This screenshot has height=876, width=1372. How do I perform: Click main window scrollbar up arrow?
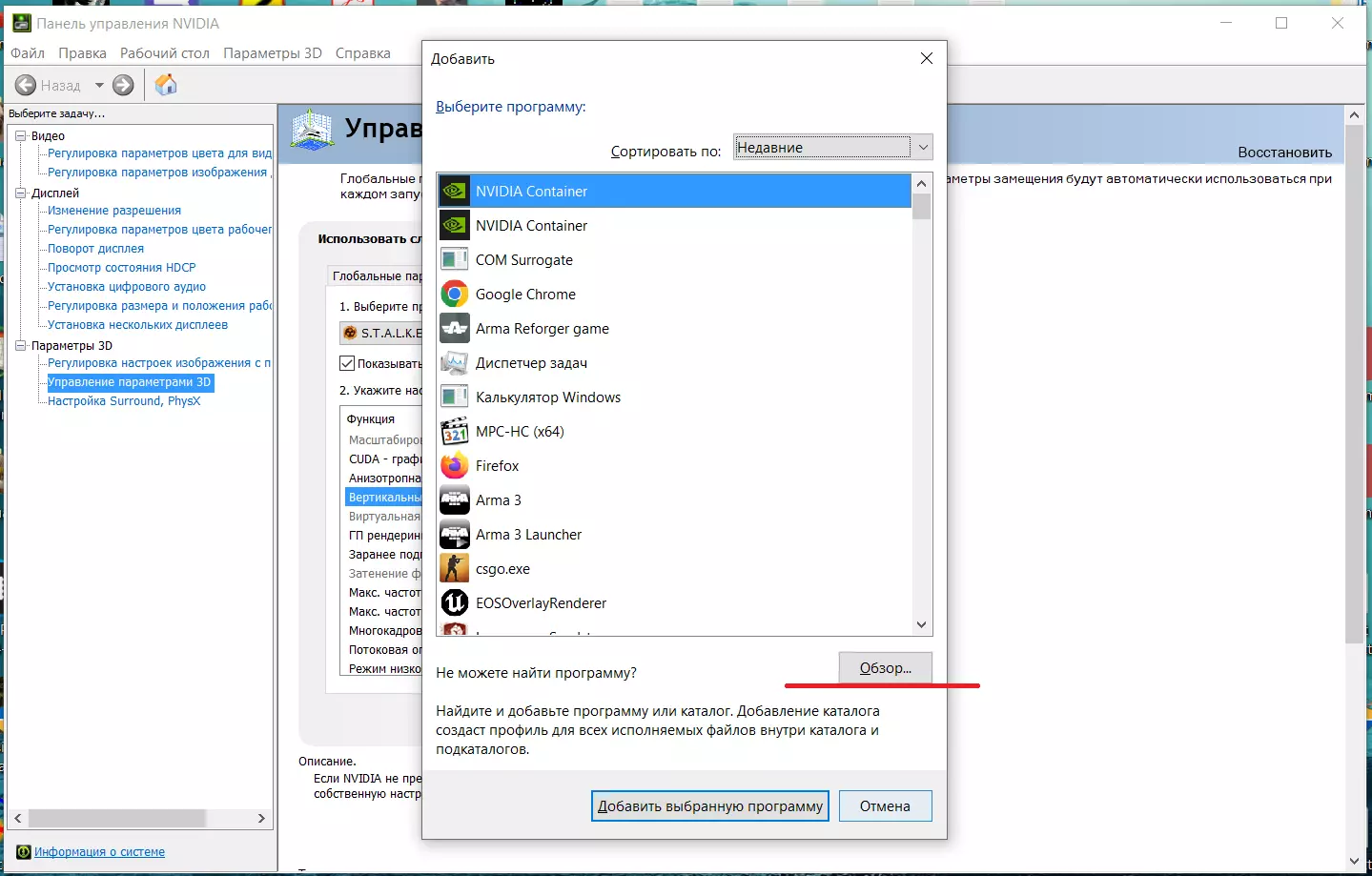(x=1354, y=115)
